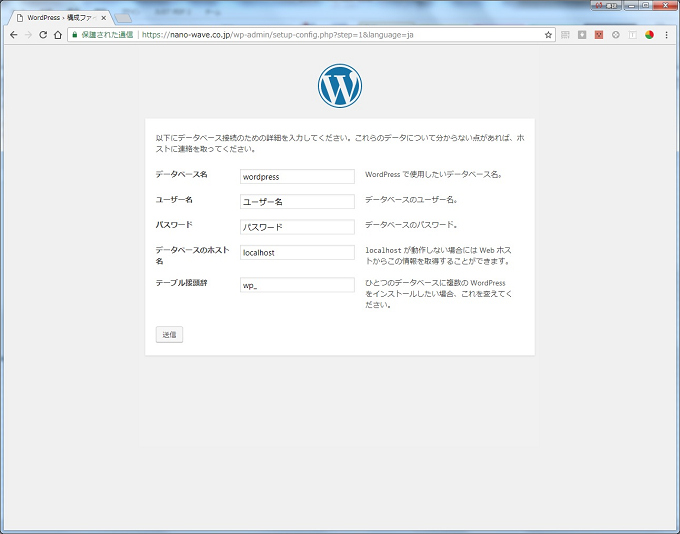Image resolution: width=680 pixels, height=534 pixels.
Task: Click the green padlock secure icon
Action: pos(75,35)
